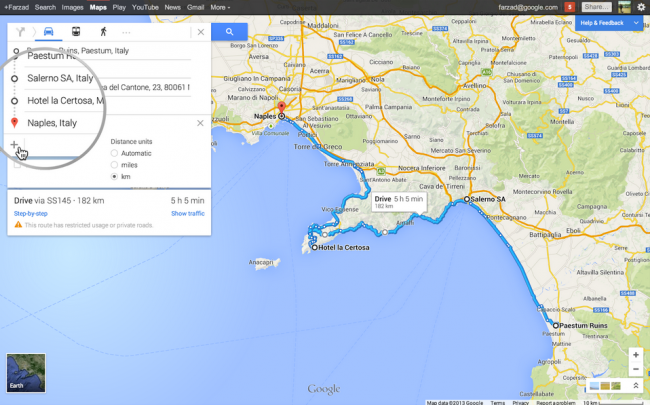Click the Giugliano In Campania label

point(257,78)
